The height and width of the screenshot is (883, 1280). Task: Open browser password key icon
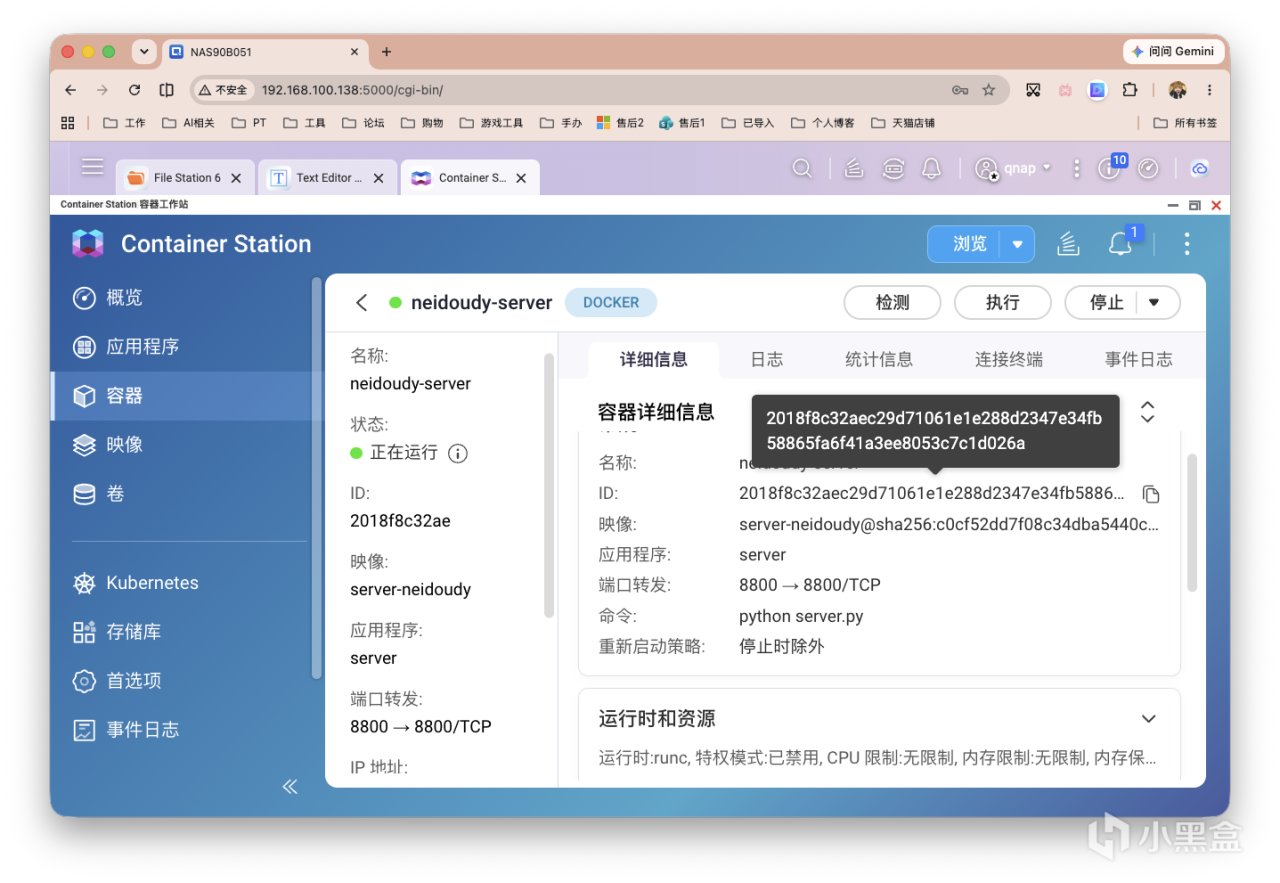[x=960, y=90]
